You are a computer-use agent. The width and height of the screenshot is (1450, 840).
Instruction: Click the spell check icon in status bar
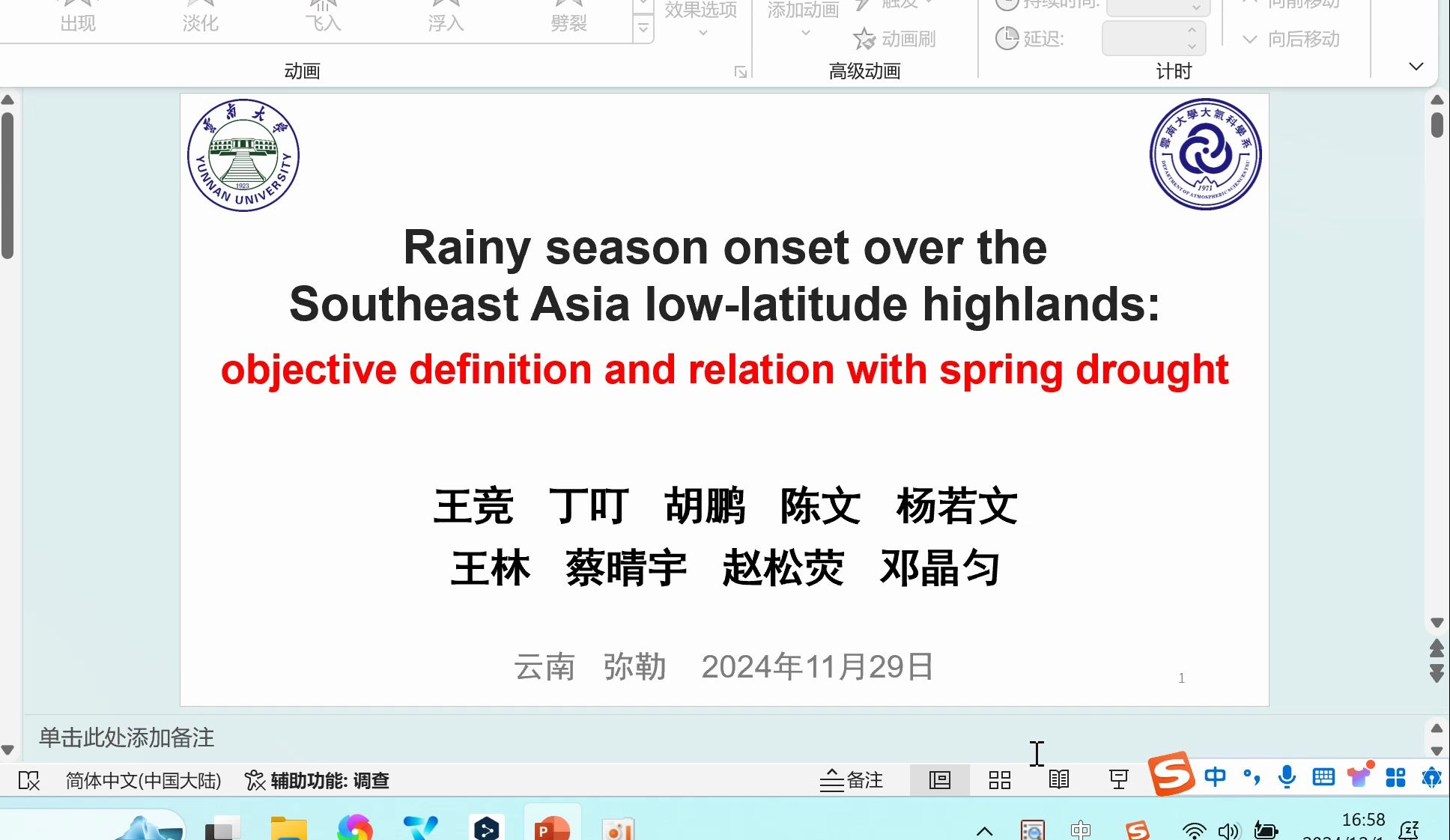(x=28, y=781)
